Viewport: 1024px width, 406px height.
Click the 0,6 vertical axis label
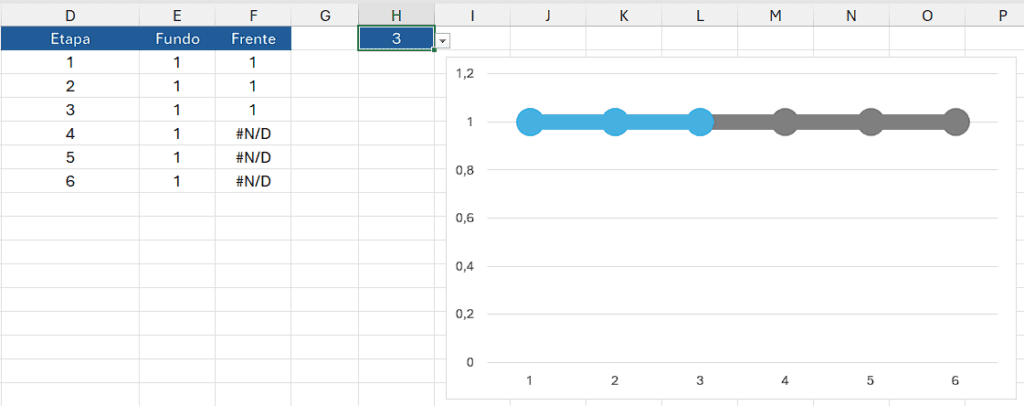464,218
